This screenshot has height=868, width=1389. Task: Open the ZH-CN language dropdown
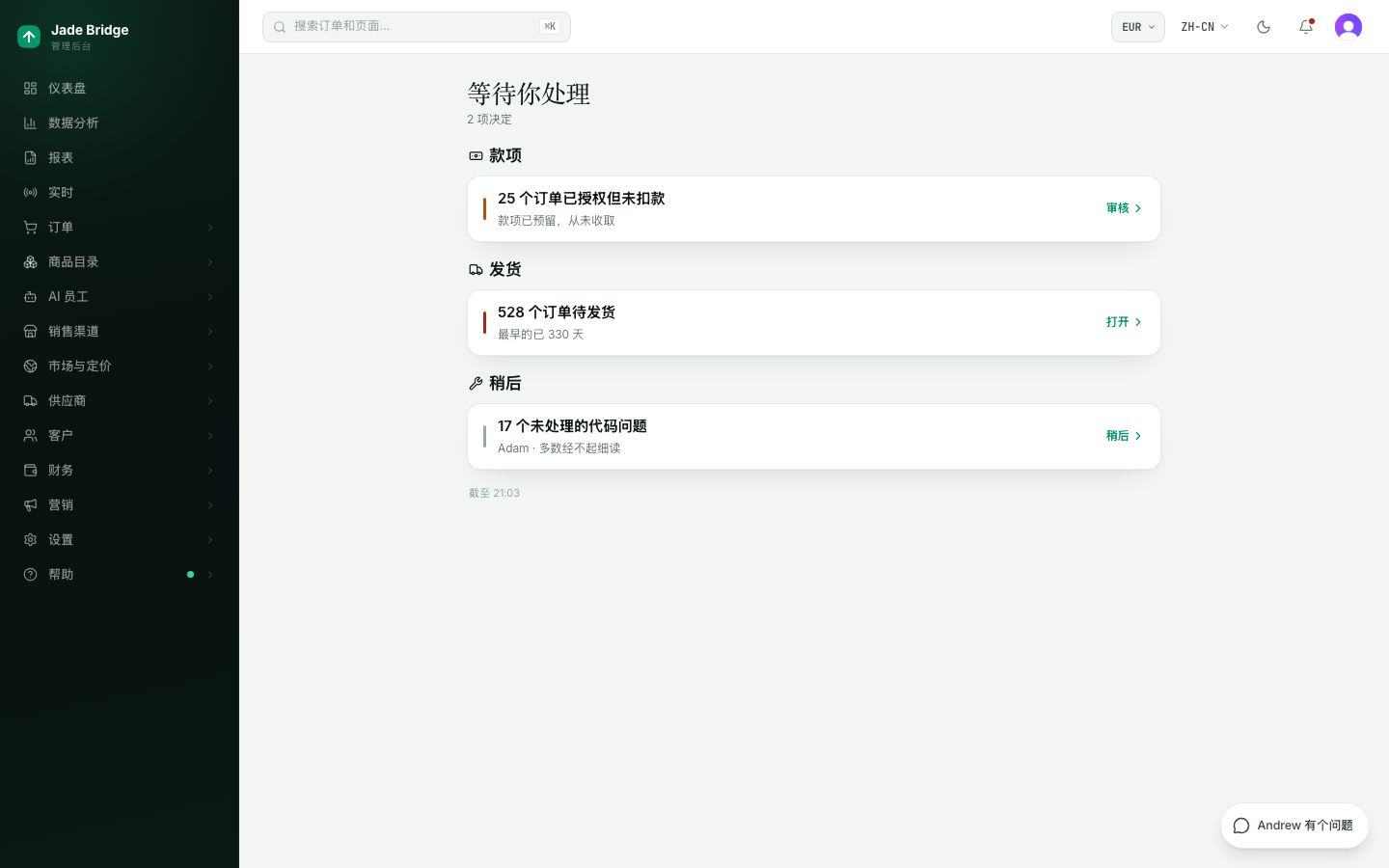click(1205, 27)
